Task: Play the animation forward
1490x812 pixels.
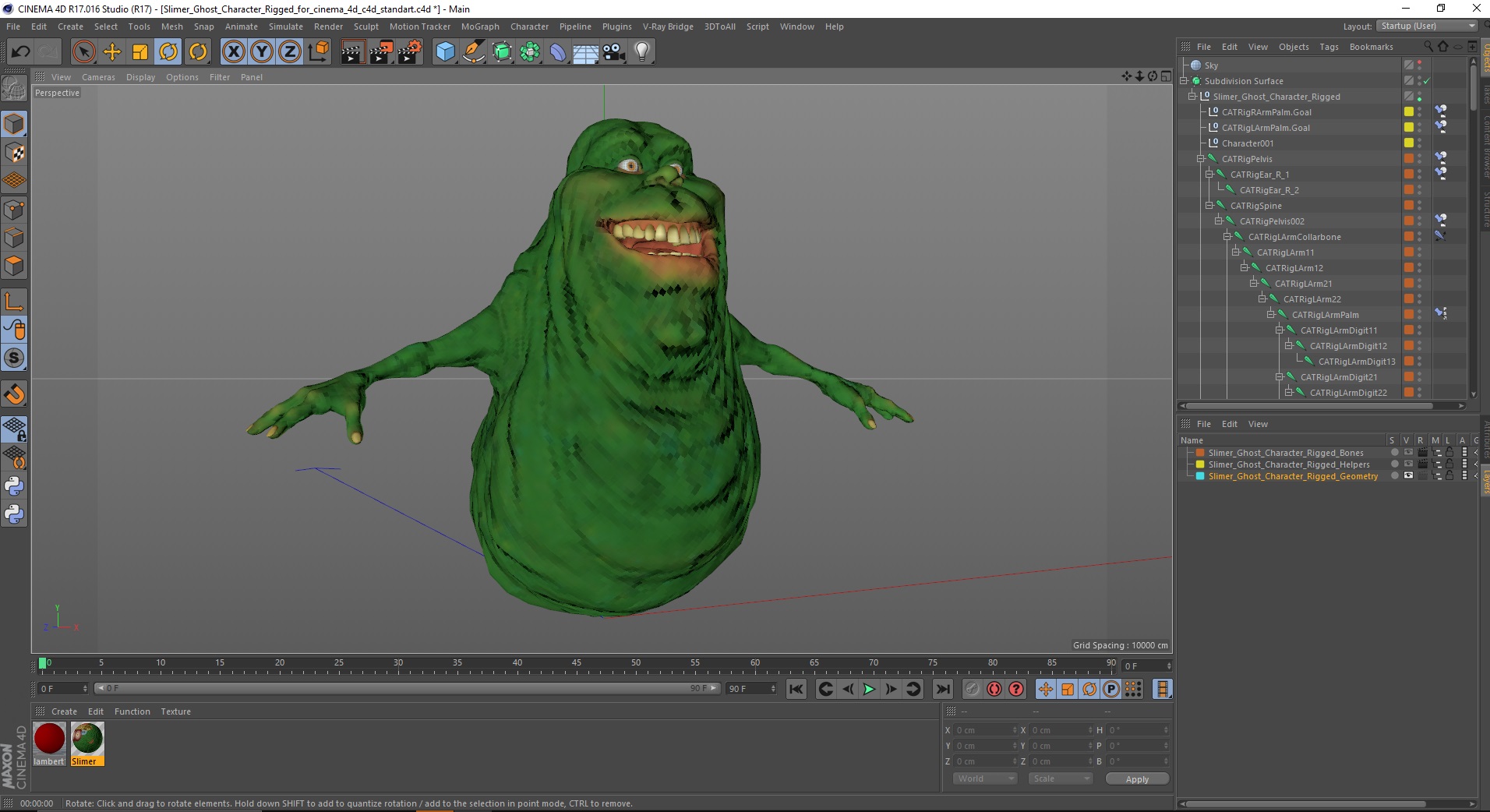Action: pyautogui.click(x=869, y=689)
